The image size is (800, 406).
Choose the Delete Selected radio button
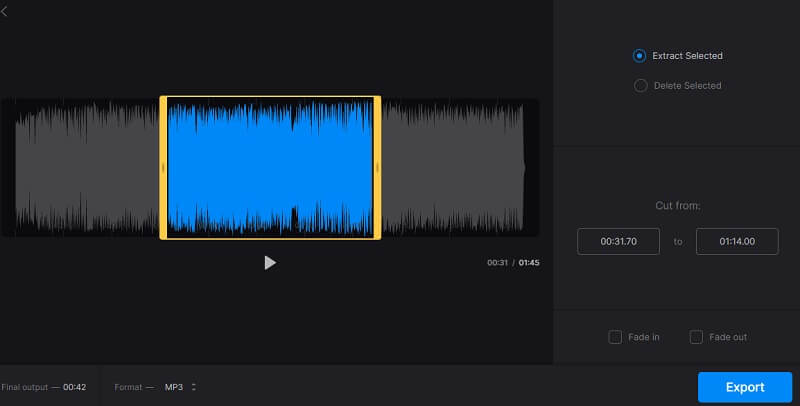640,86
